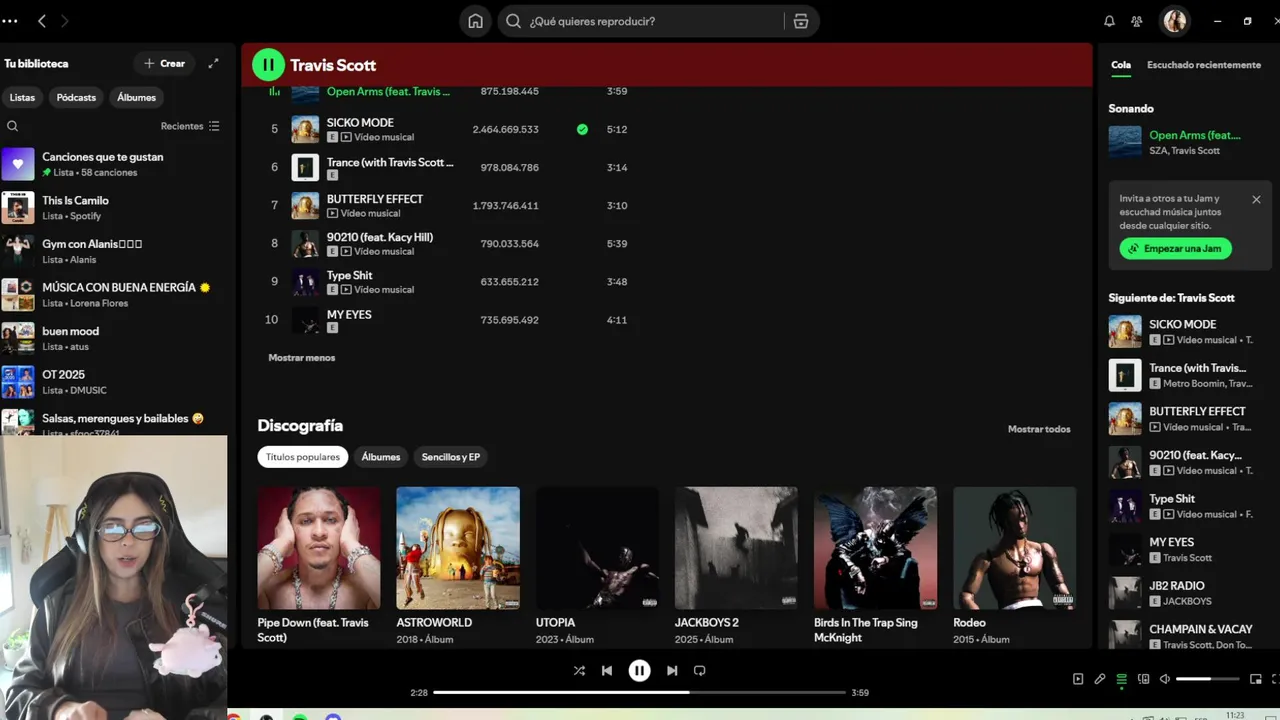Open the Crear button menu

tap(165, 63)
